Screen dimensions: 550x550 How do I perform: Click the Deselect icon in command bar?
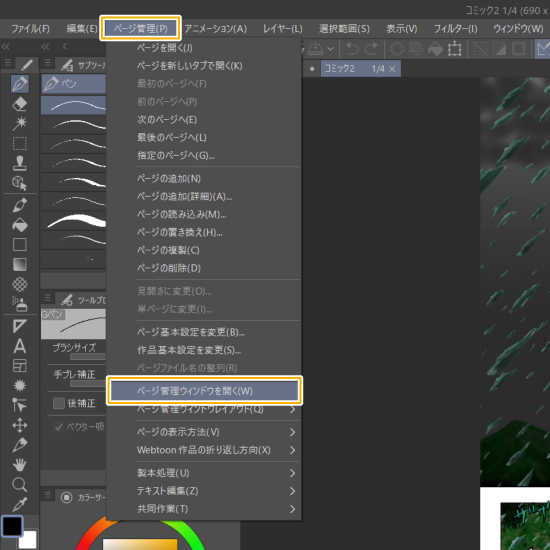[x=480, y=49]
